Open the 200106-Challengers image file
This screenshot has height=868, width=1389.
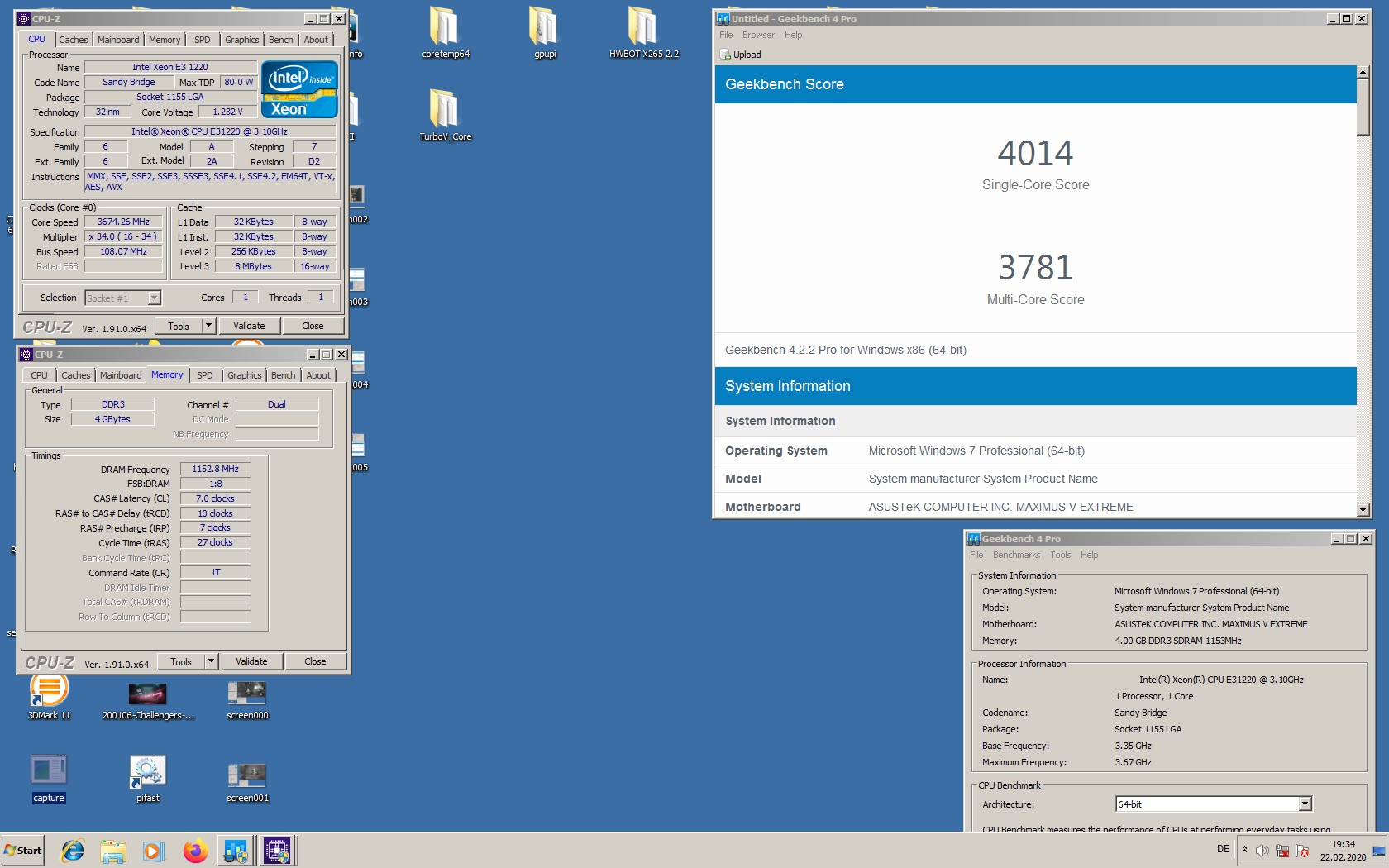[x=148, y=701]
